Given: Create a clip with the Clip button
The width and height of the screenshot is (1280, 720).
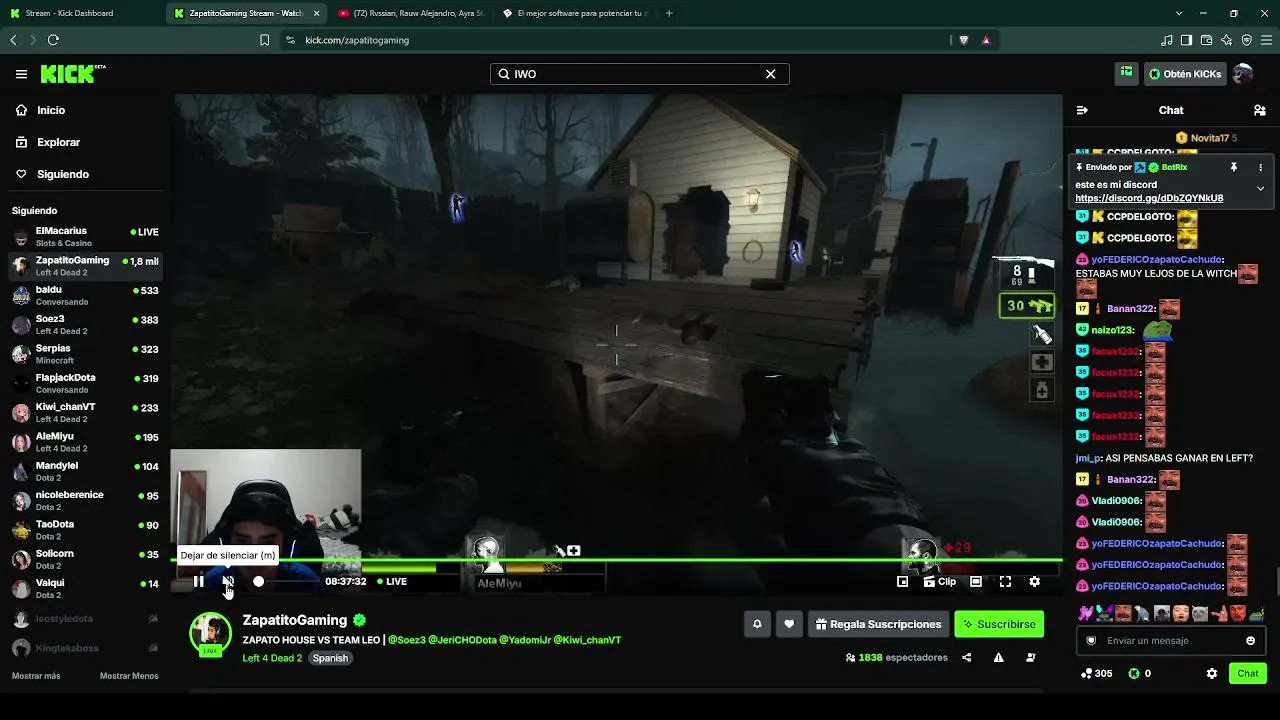Looking at the screenshot, I should coord(940,581).
